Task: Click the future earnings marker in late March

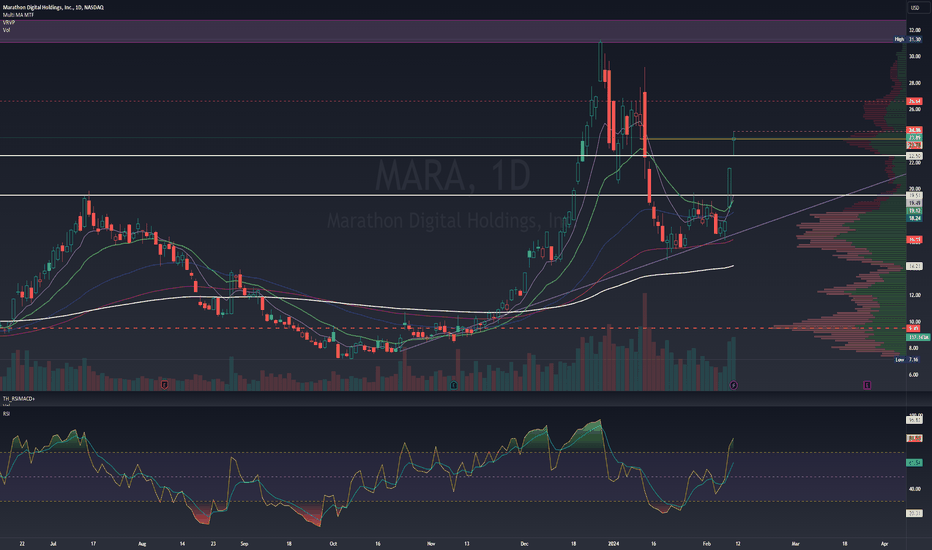Action: coord(867,385)
